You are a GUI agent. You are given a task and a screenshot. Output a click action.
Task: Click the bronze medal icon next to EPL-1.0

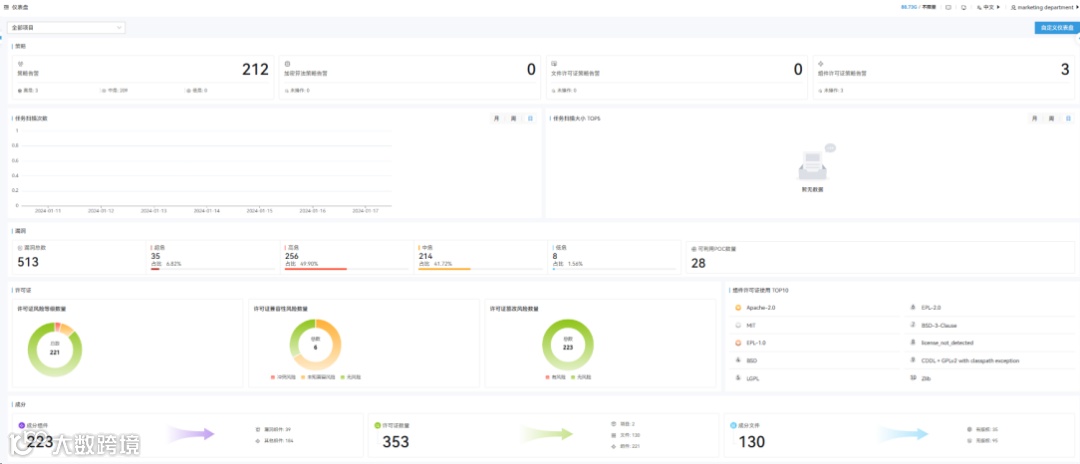coord(738,342)
